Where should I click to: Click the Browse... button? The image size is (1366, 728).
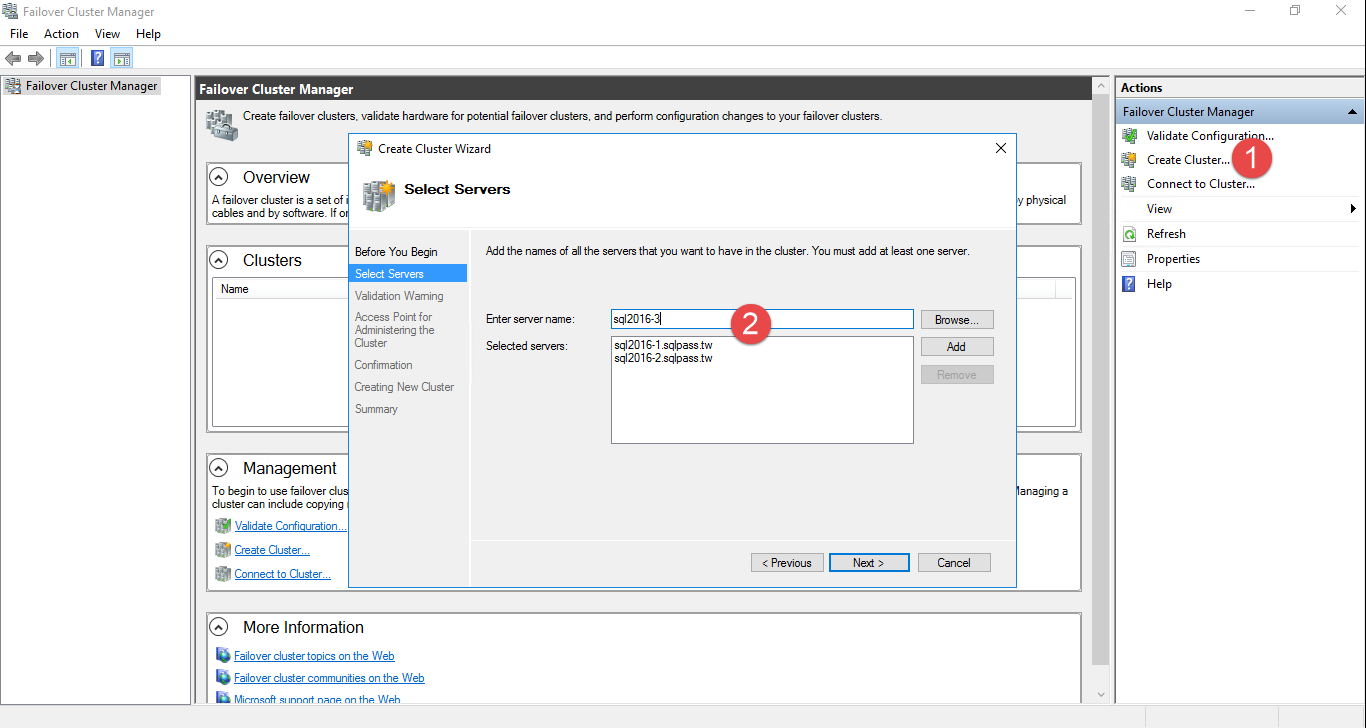[957, 320]
